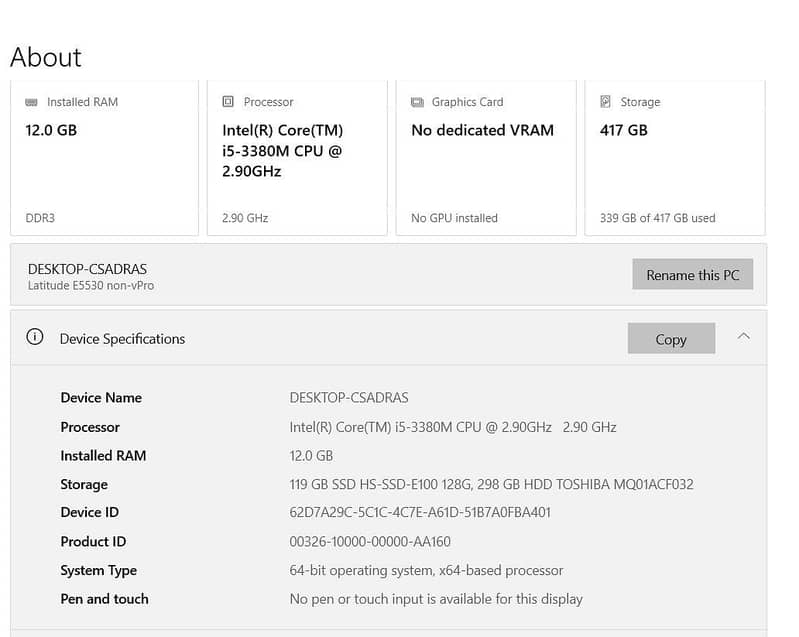Select the No dedicated VRAM text

483,130
